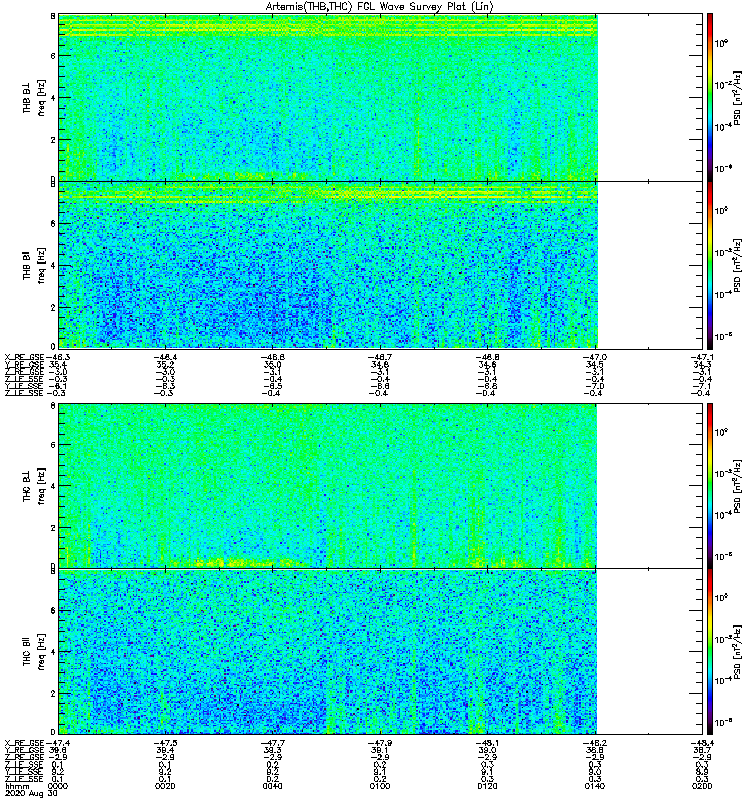Click the '0200' time label
This screenshot has height=800, width=750.
pyautogui.click(x=702, y=786)
